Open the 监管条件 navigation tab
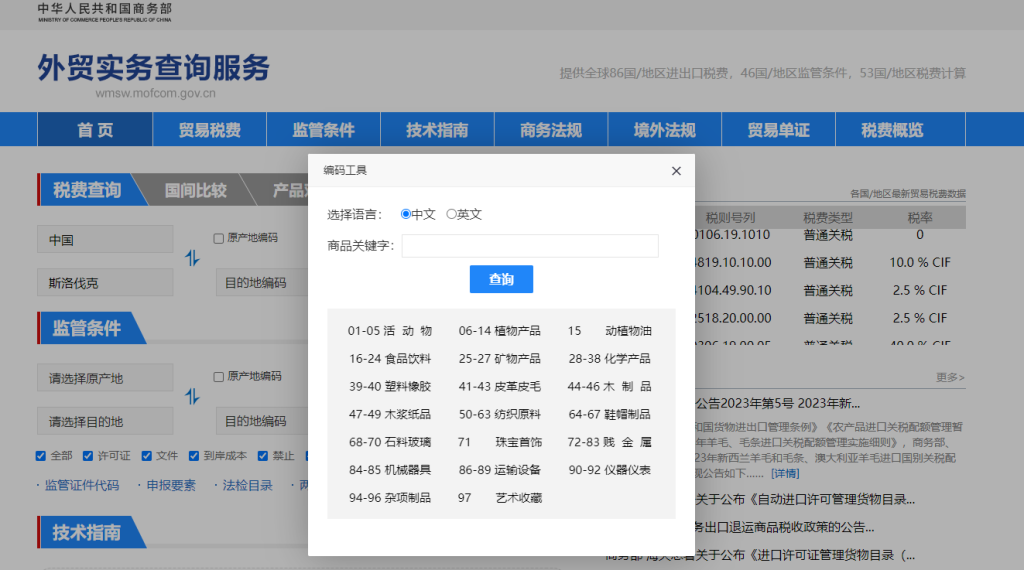This screenshot has height=570, width=1024. pyautogui.click(x=323, y=129)
